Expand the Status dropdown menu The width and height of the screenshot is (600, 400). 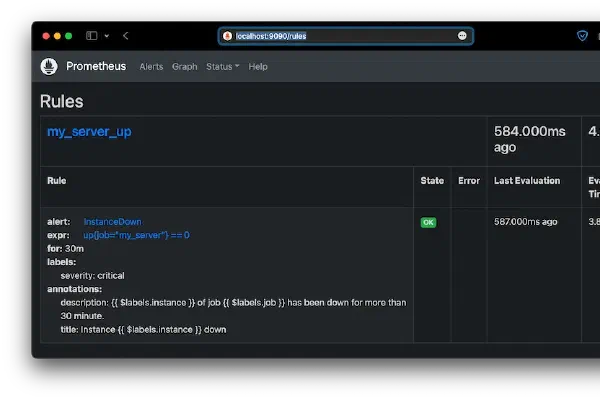point(223,67)
